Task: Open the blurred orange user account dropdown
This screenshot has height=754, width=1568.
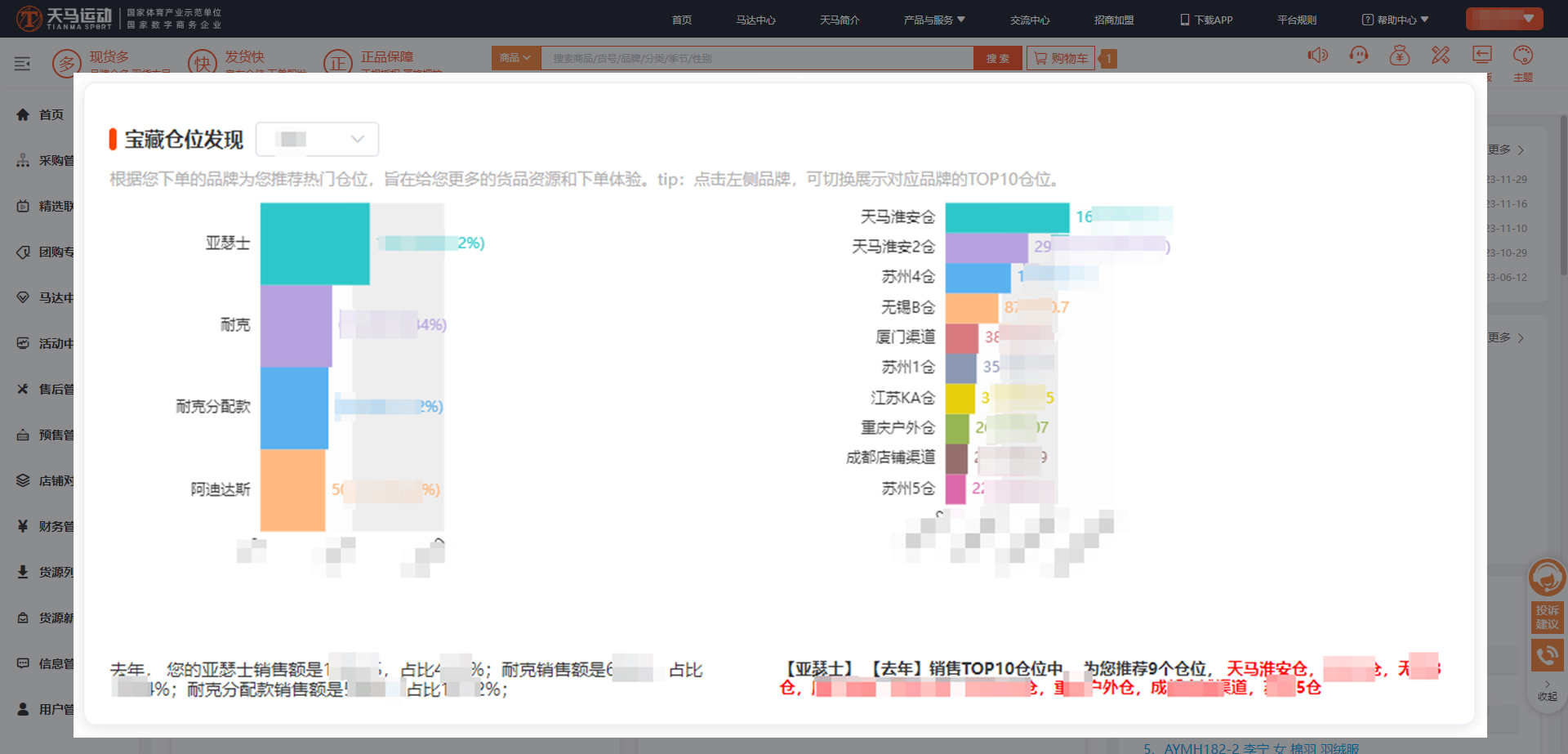Action: [1504, 19]
